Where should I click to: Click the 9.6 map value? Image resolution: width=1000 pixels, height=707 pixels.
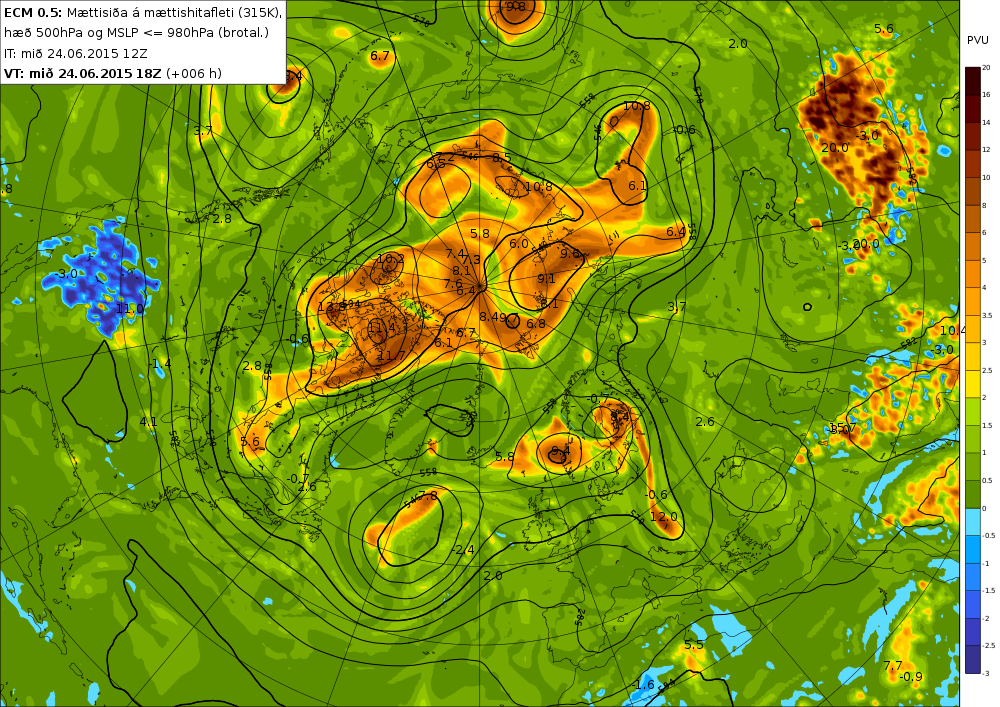click(570, 253)
